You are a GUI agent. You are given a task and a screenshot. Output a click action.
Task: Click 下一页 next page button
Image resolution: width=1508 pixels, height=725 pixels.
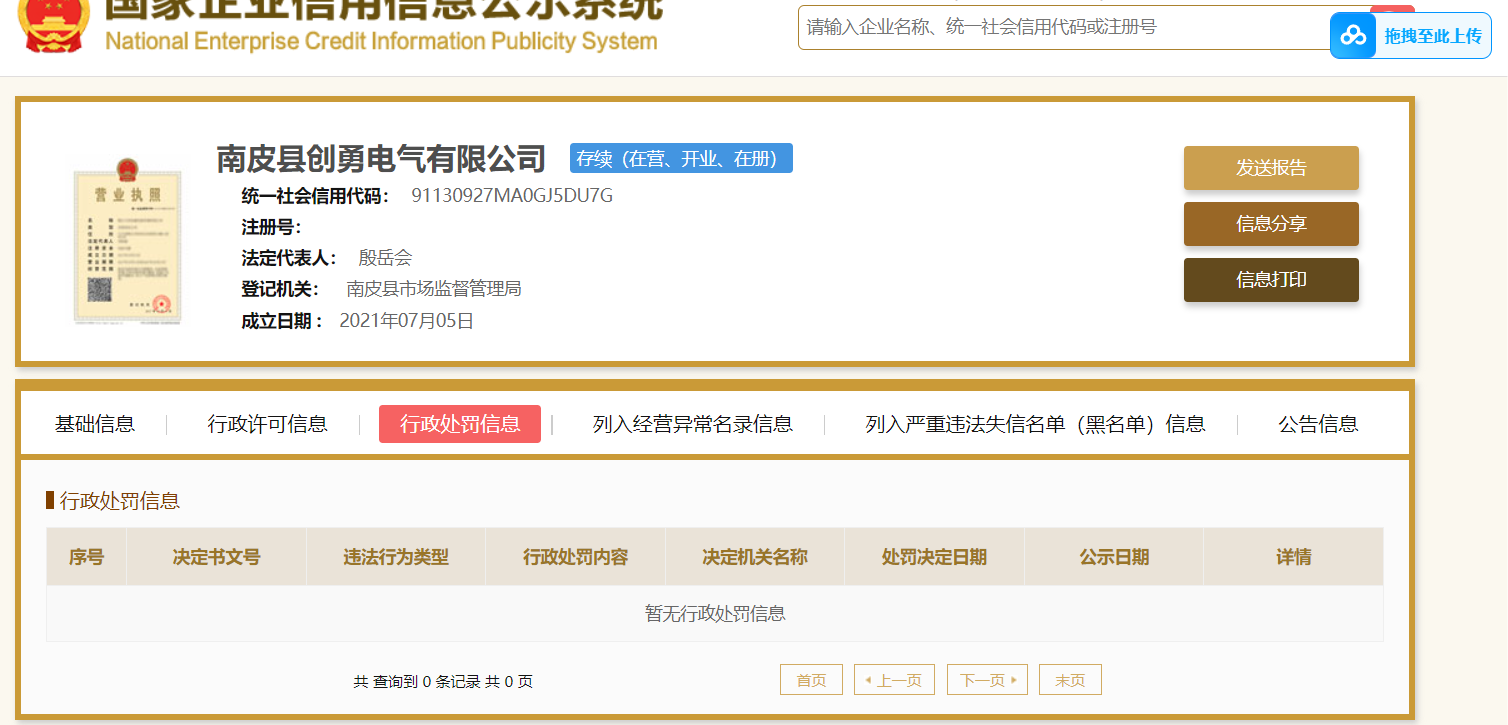pyautogui.click(x=987, y=680)
